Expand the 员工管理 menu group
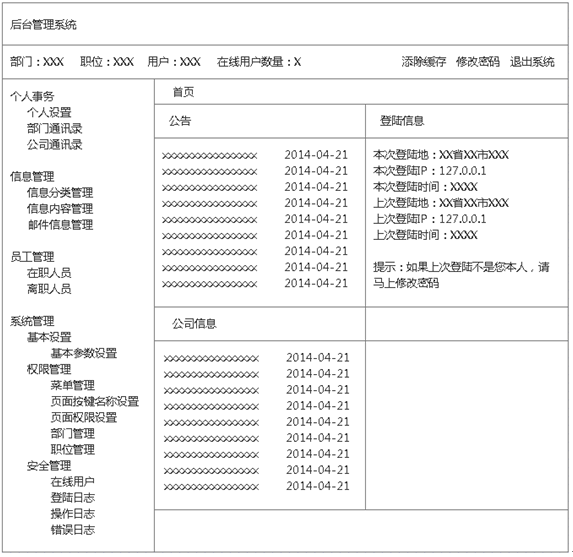 click(x=32, y=257)
